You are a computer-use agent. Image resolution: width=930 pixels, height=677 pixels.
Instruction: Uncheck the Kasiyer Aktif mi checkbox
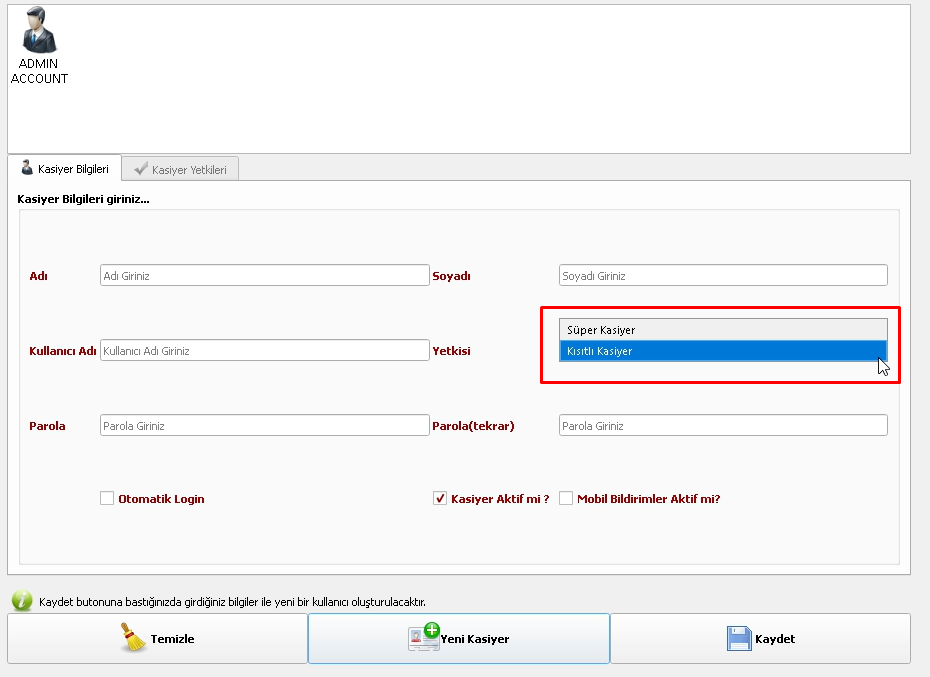[440, 498]
